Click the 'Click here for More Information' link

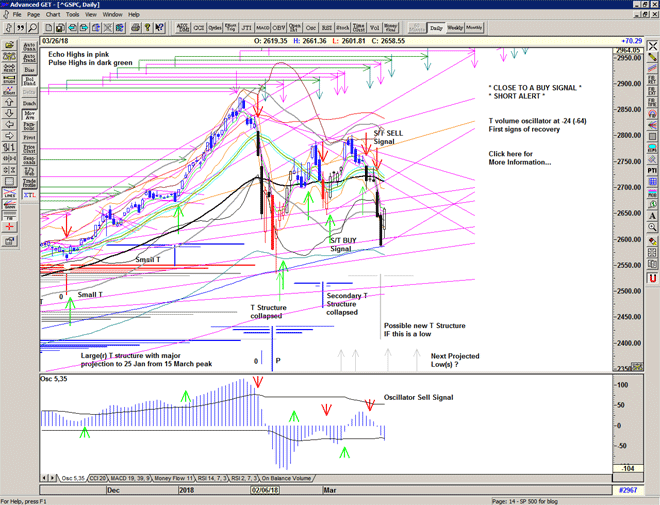point(519,158)
